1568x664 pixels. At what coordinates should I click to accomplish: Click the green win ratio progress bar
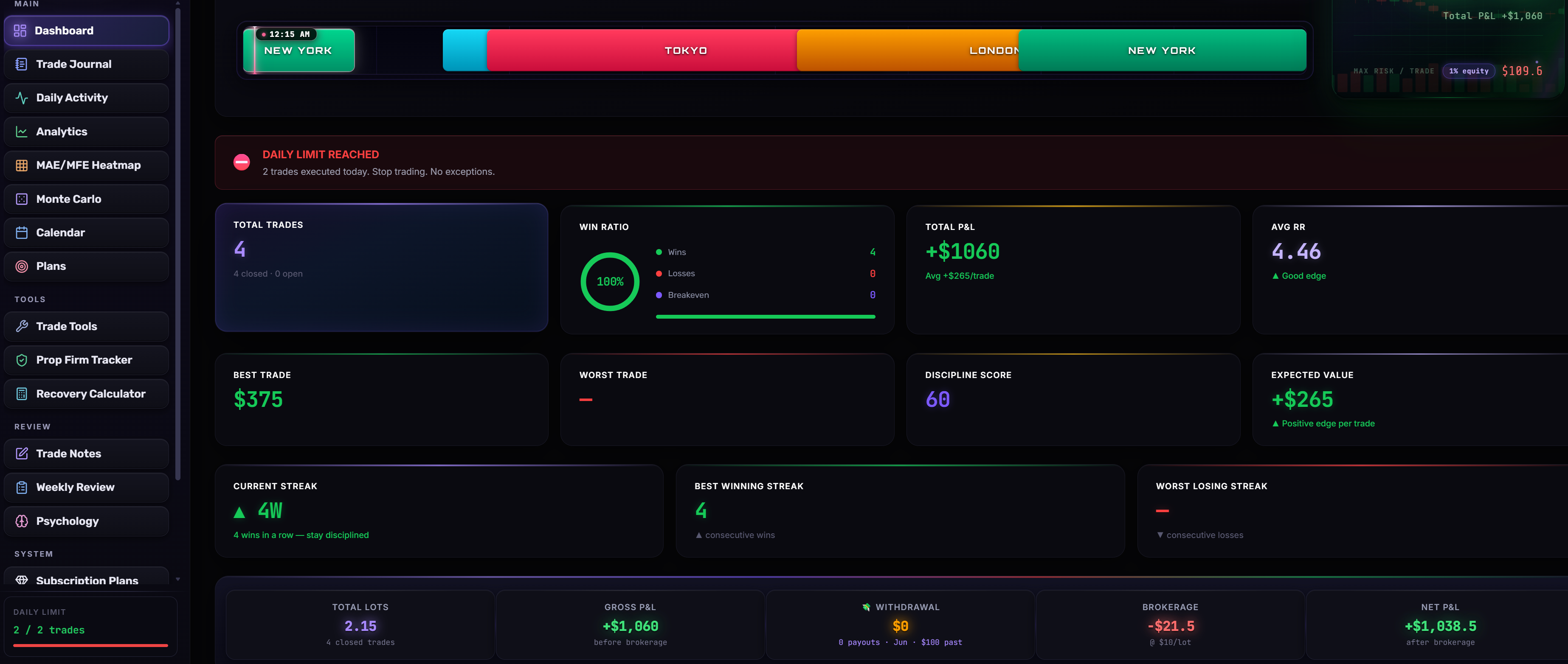(765, 317)
